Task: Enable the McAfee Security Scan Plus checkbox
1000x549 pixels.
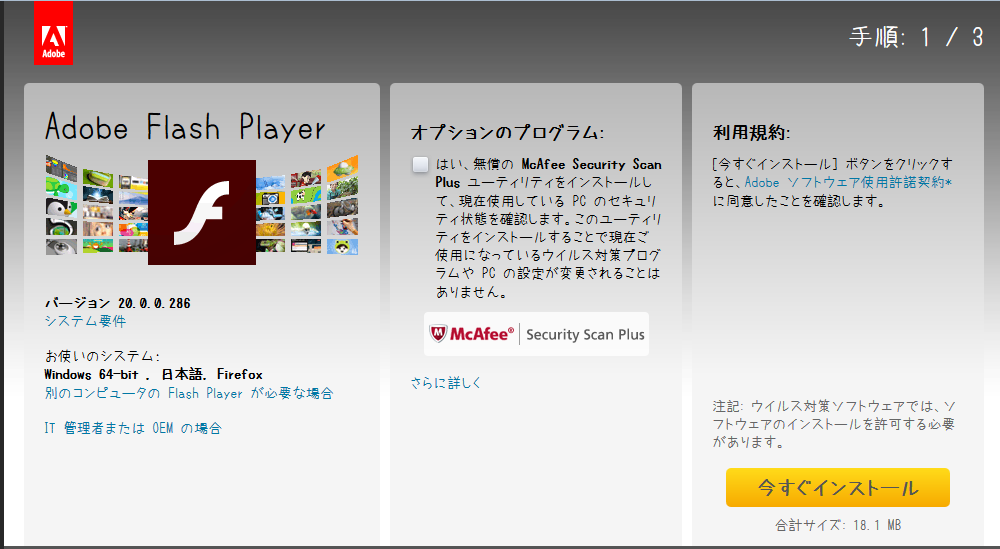Action: [x=420, y=165]
